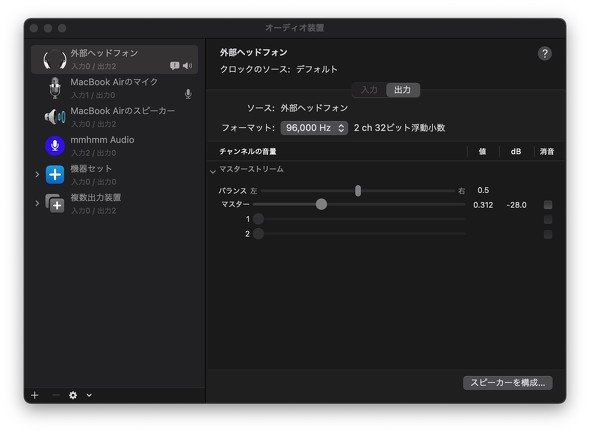Click the チャンネルの音量 header
The height and width of the screenshot is (433, 590).
coord(248,152)
